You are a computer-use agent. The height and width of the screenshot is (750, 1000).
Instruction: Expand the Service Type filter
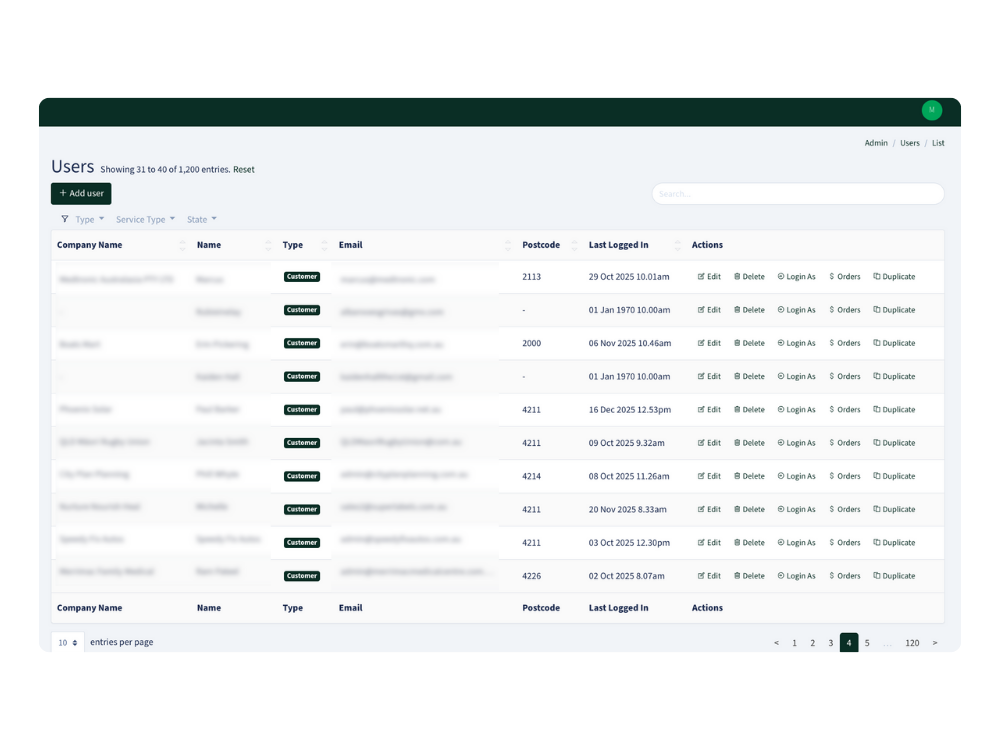[x=144, y=219]
